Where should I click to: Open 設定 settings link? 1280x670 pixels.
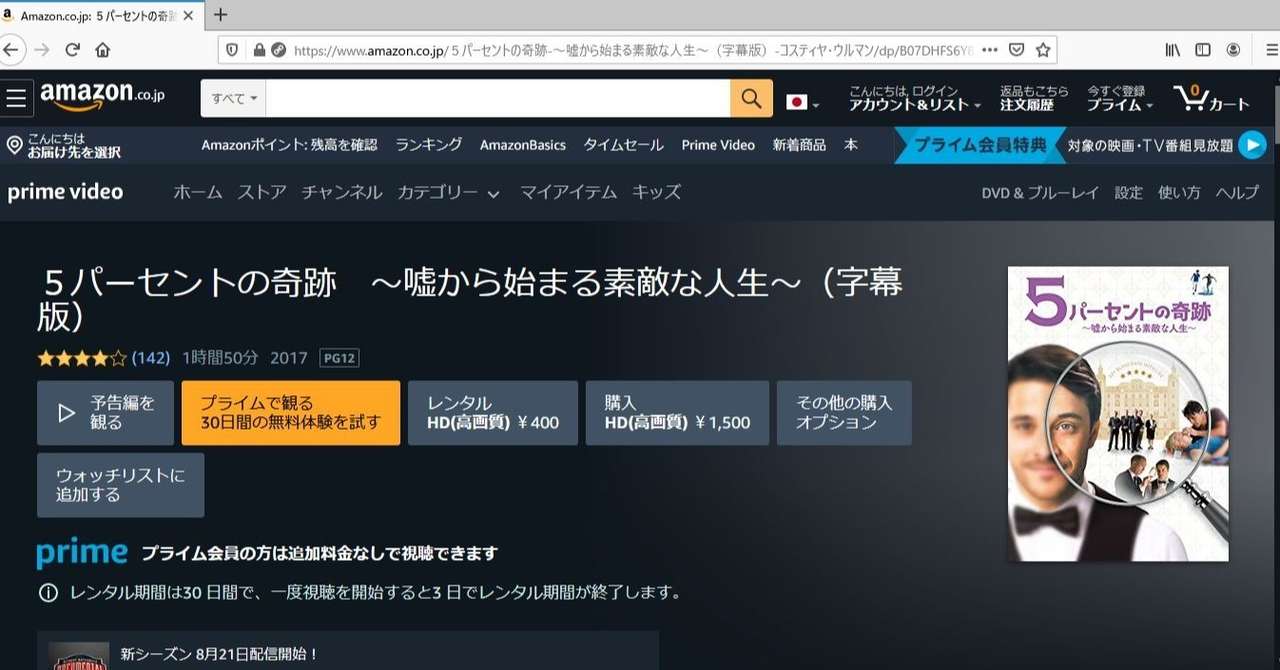1128,193
